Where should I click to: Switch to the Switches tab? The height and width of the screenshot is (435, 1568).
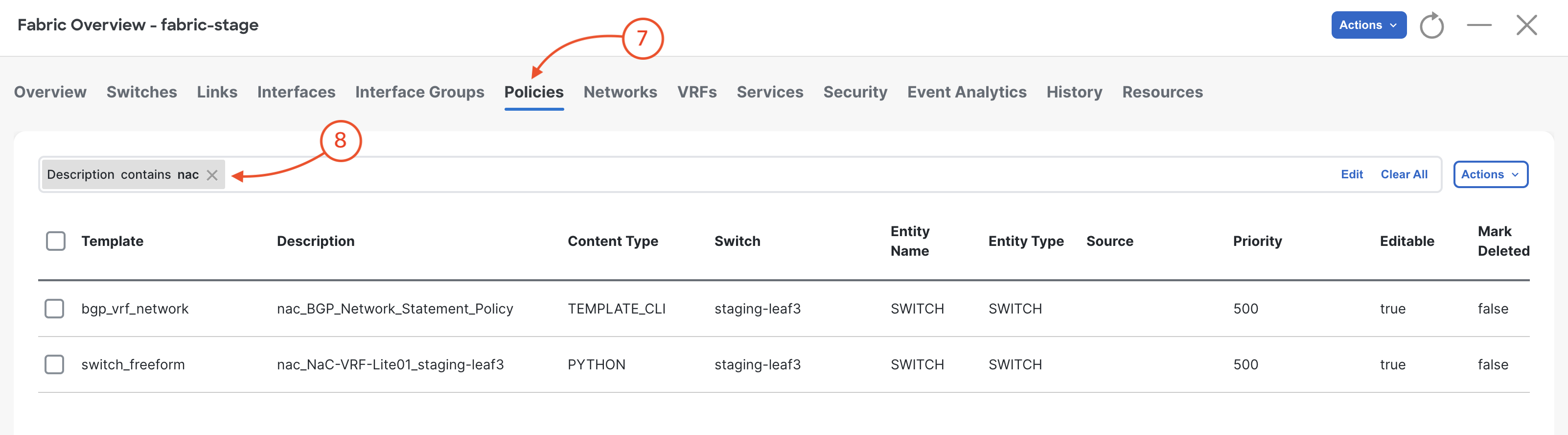(141, 92)
